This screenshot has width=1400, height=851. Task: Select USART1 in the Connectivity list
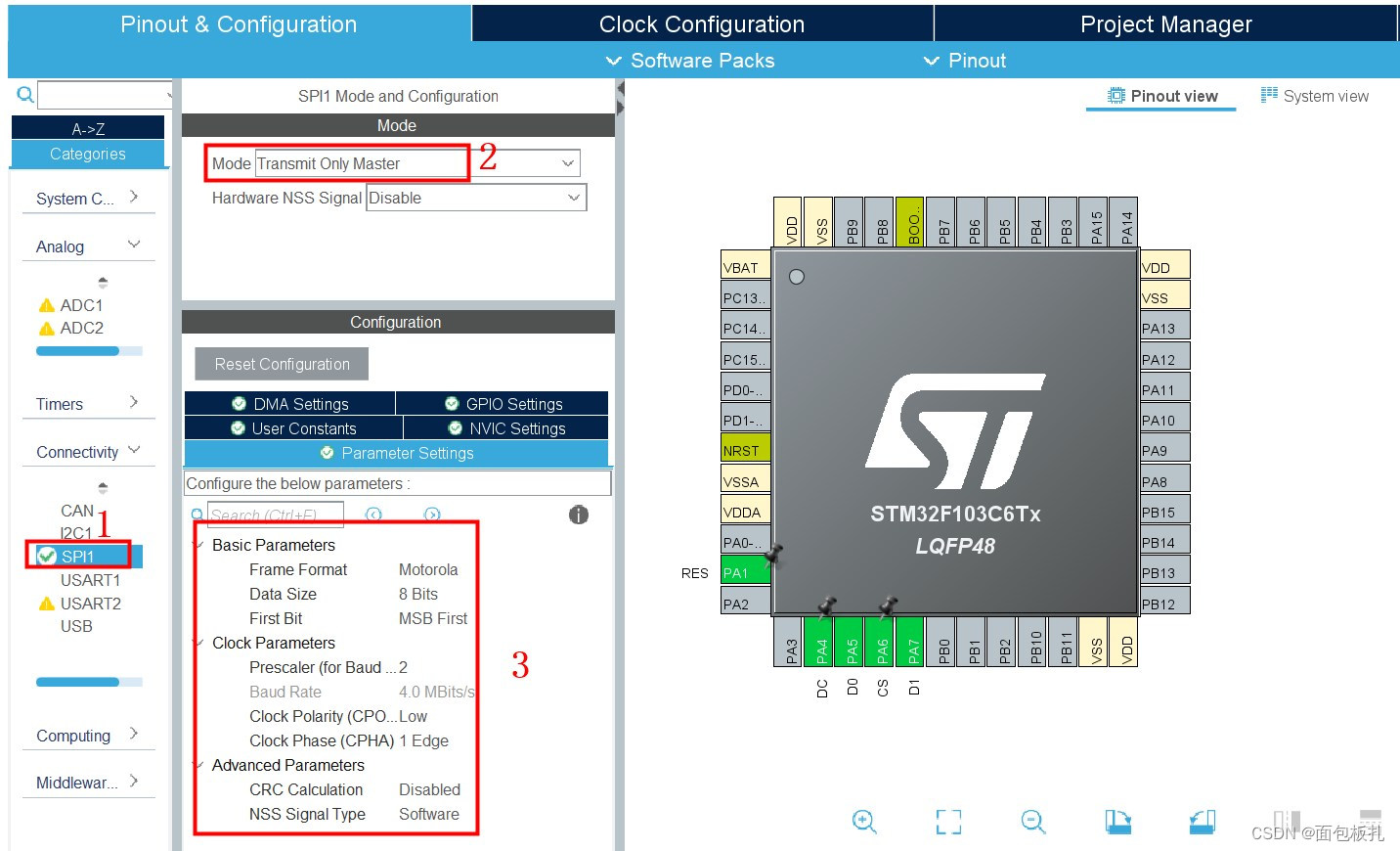click(x=90, y=580)
